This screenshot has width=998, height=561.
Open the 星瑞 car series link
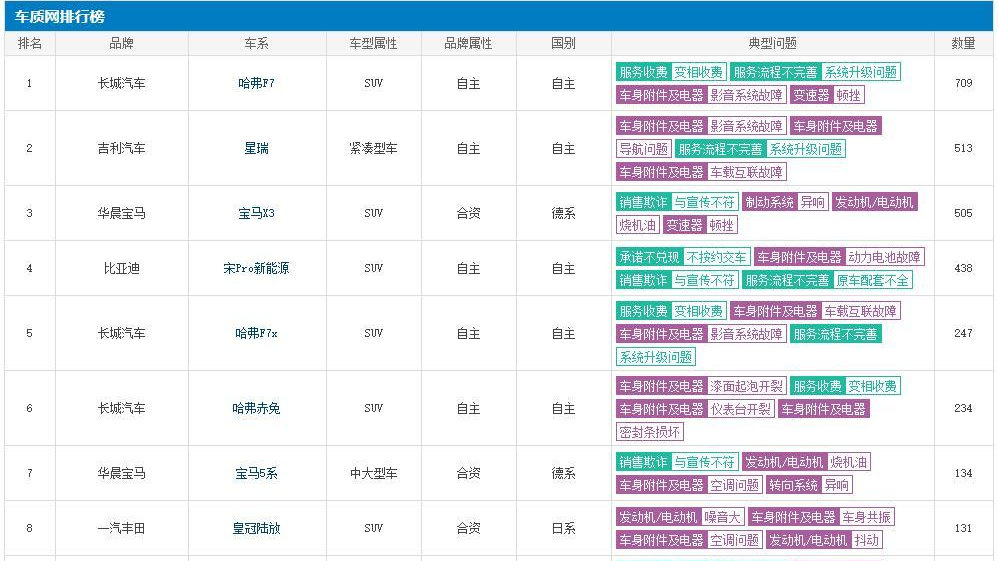256,148
